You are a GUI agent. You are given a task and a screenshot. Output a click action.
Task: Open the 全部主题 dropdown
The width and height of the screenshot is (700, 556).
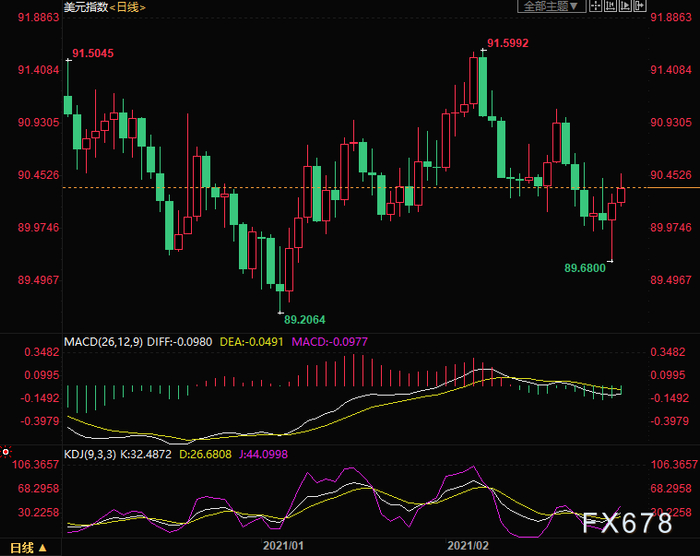click(x=551, y=6)
